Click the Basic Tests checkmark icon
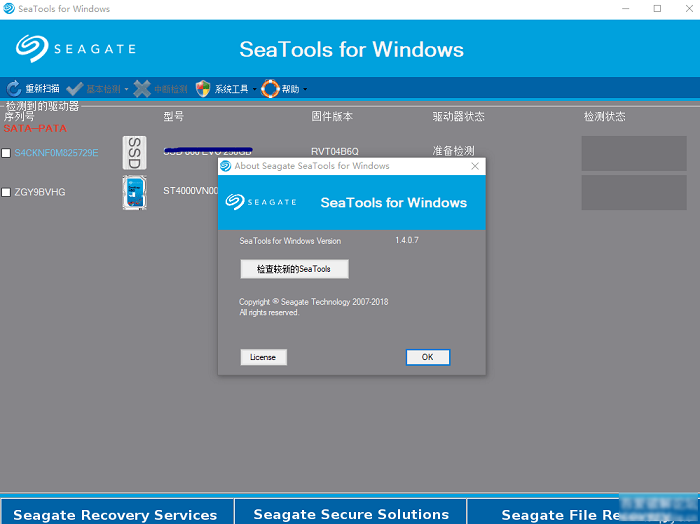 point(75,89)
